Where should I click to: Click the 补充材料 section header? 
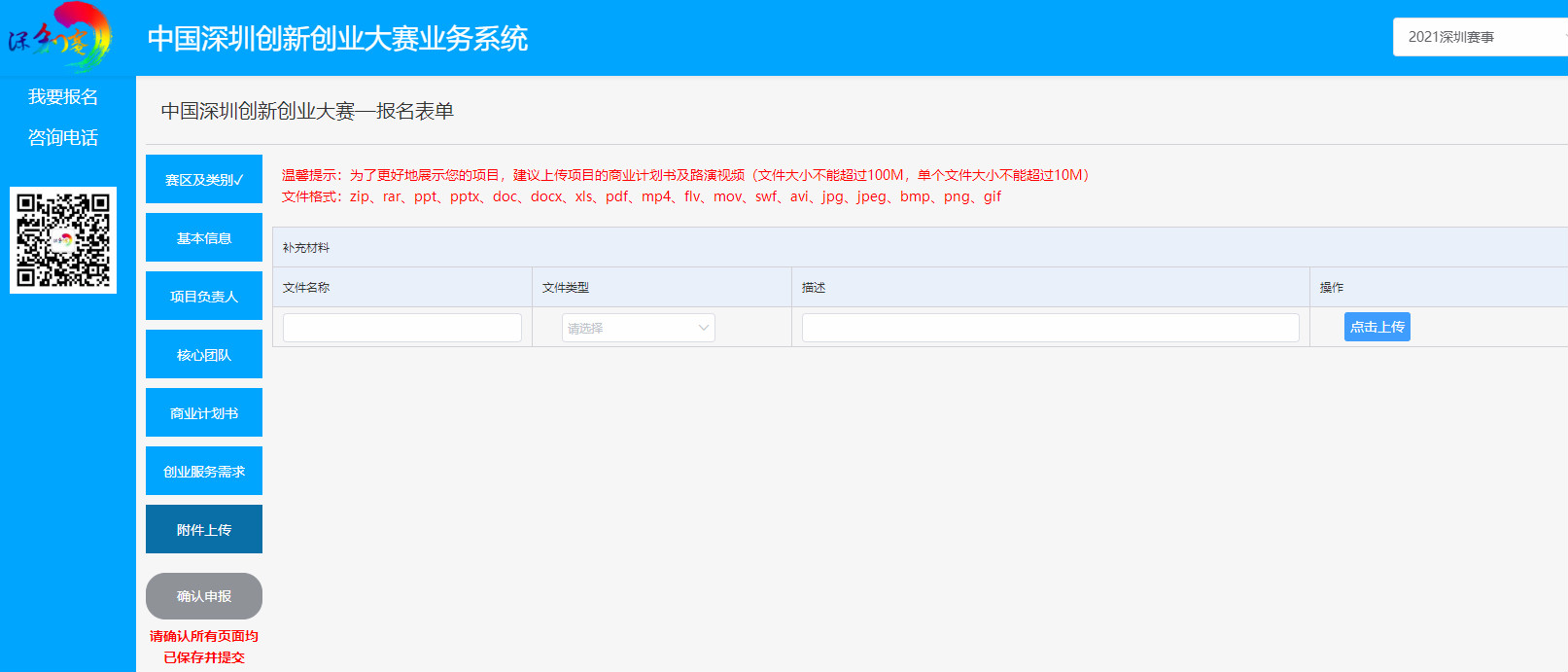click(x=306, y=248)
